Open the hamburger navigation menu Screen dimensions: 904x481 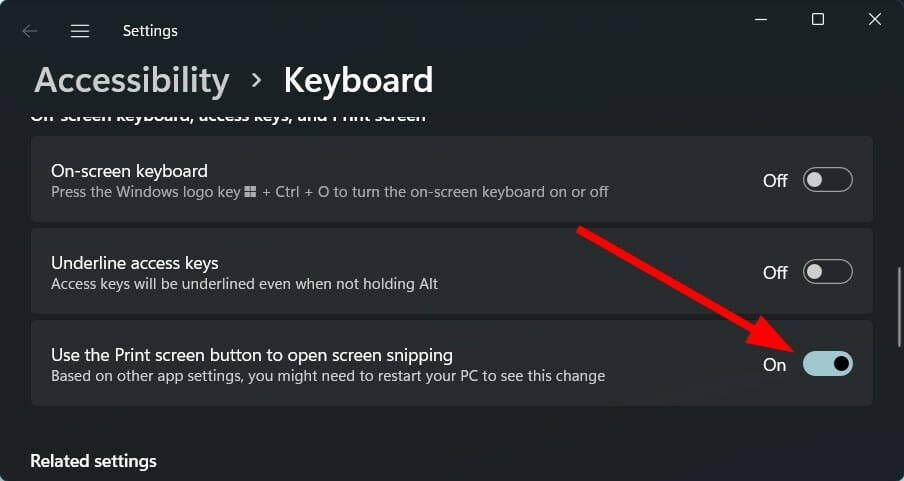pyautogui.click(x=80, y=31)
